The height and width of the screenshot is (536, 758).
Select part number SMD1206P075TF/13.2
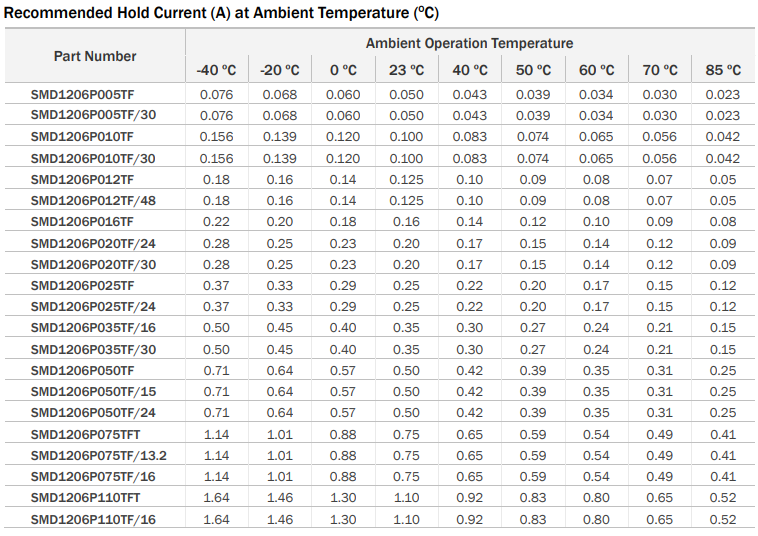tap(99, 455)
